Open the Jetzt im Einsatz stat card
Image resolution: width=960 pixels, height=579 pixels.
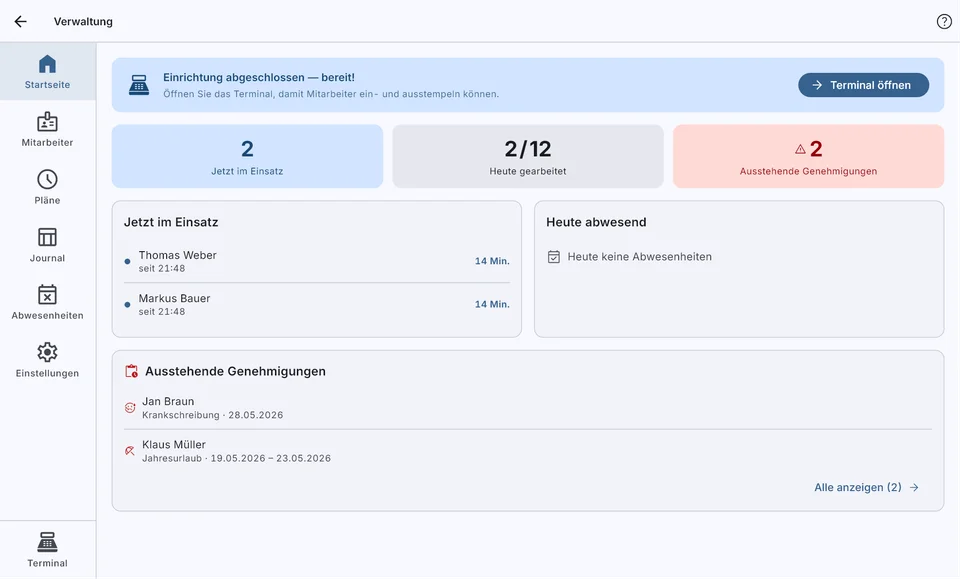[247, 156]
